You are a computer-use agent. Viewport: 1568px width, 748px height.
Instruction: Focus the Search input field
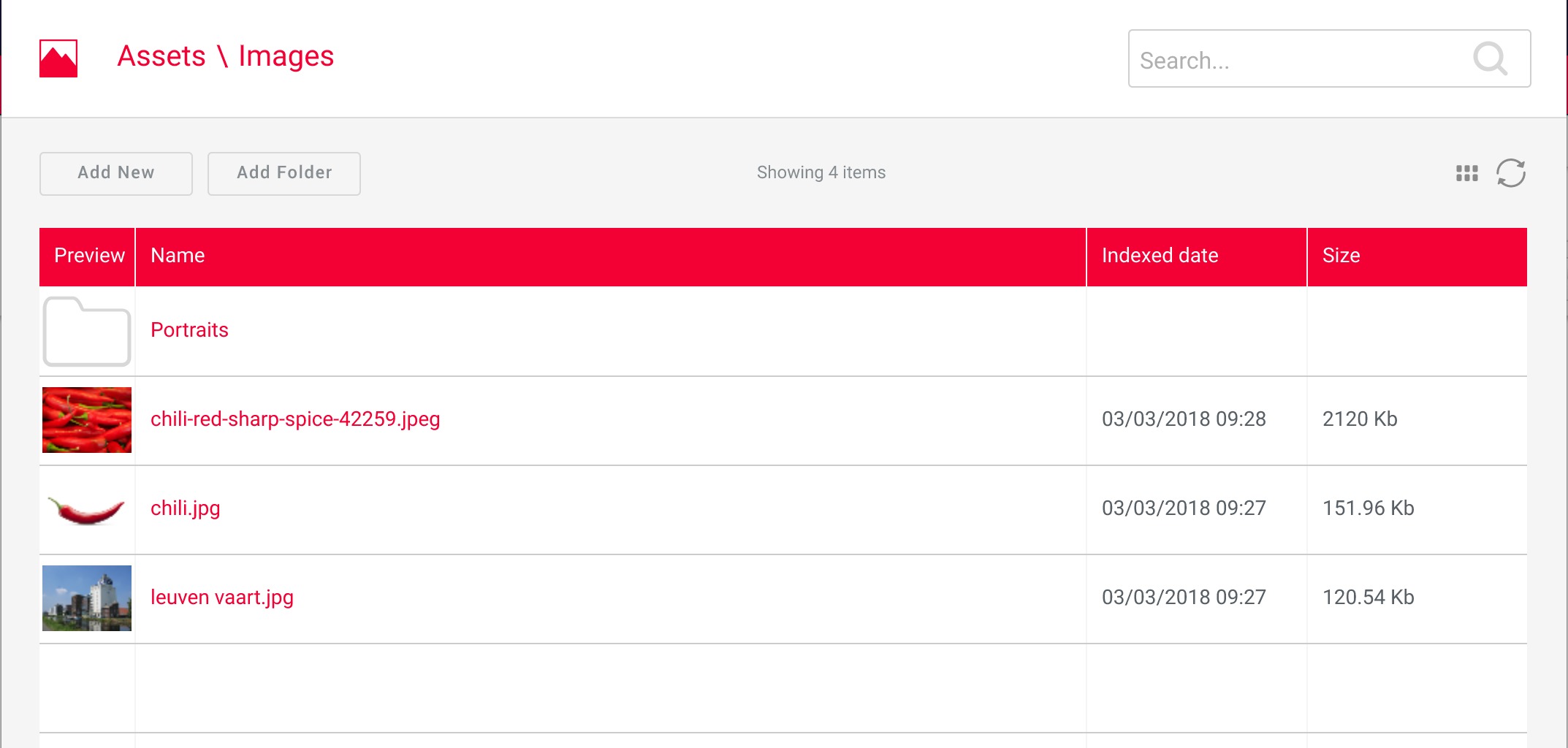[1329, 58]
